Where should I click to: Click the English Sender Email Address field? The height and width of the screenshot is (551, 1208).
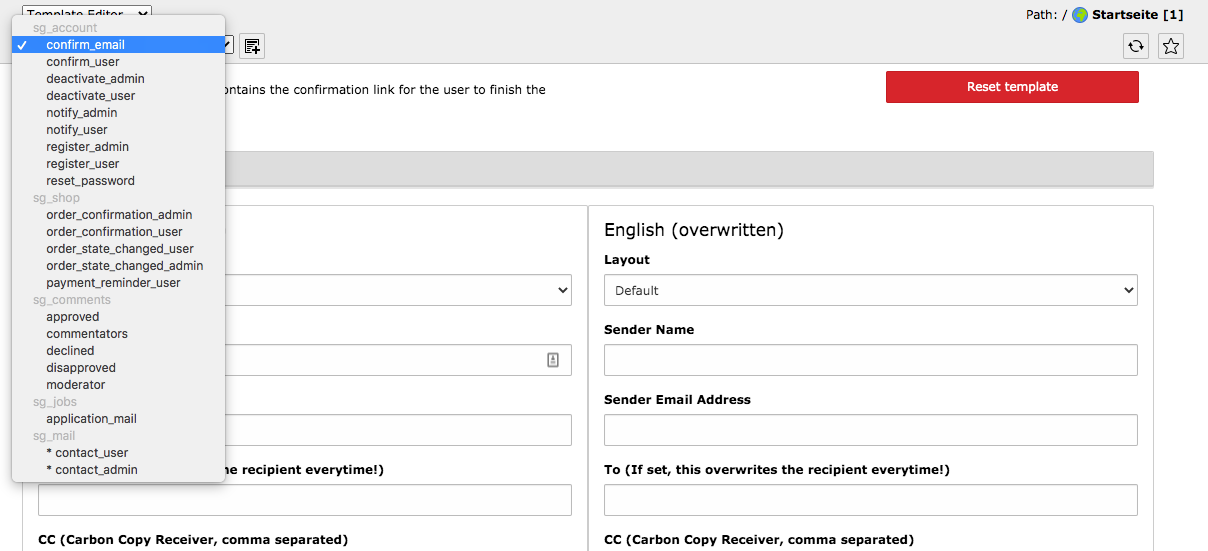click(871, 430)
